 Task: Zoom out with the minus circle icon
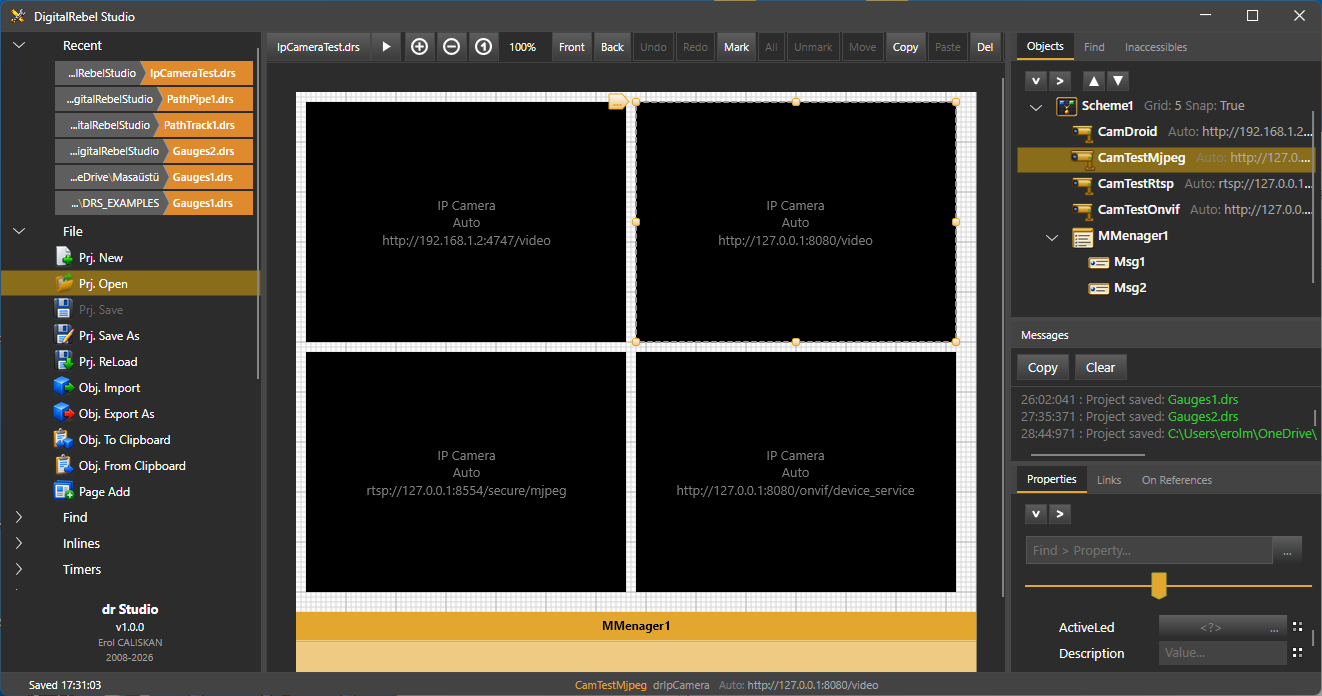click(451, 47)
